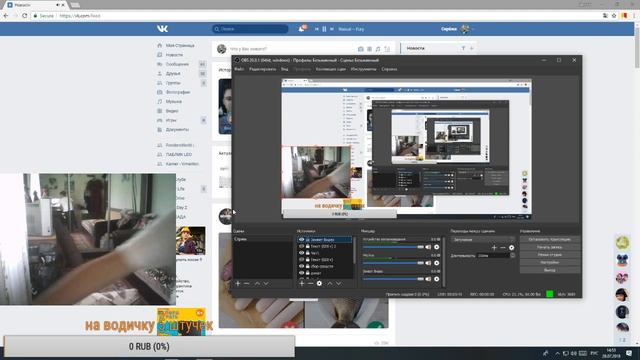The width and height of the screenshot is (640, 360).
Task: Open the Инструменты menu in OBS
Action: [363, 69]
